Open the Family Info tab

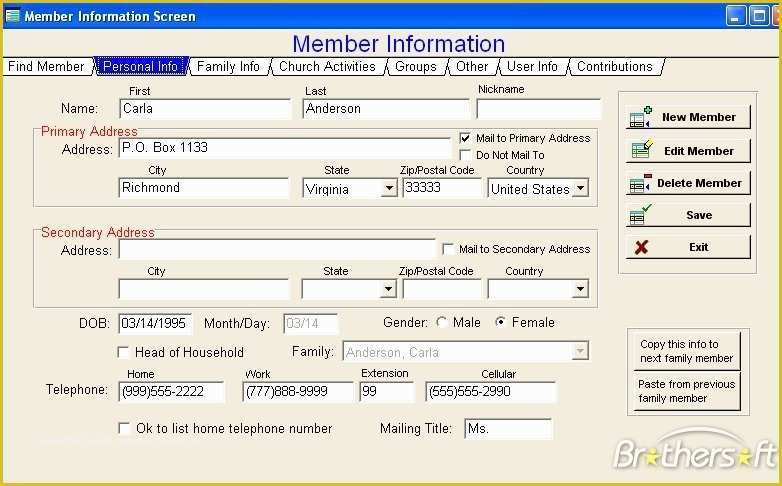(x=228, y=66)
